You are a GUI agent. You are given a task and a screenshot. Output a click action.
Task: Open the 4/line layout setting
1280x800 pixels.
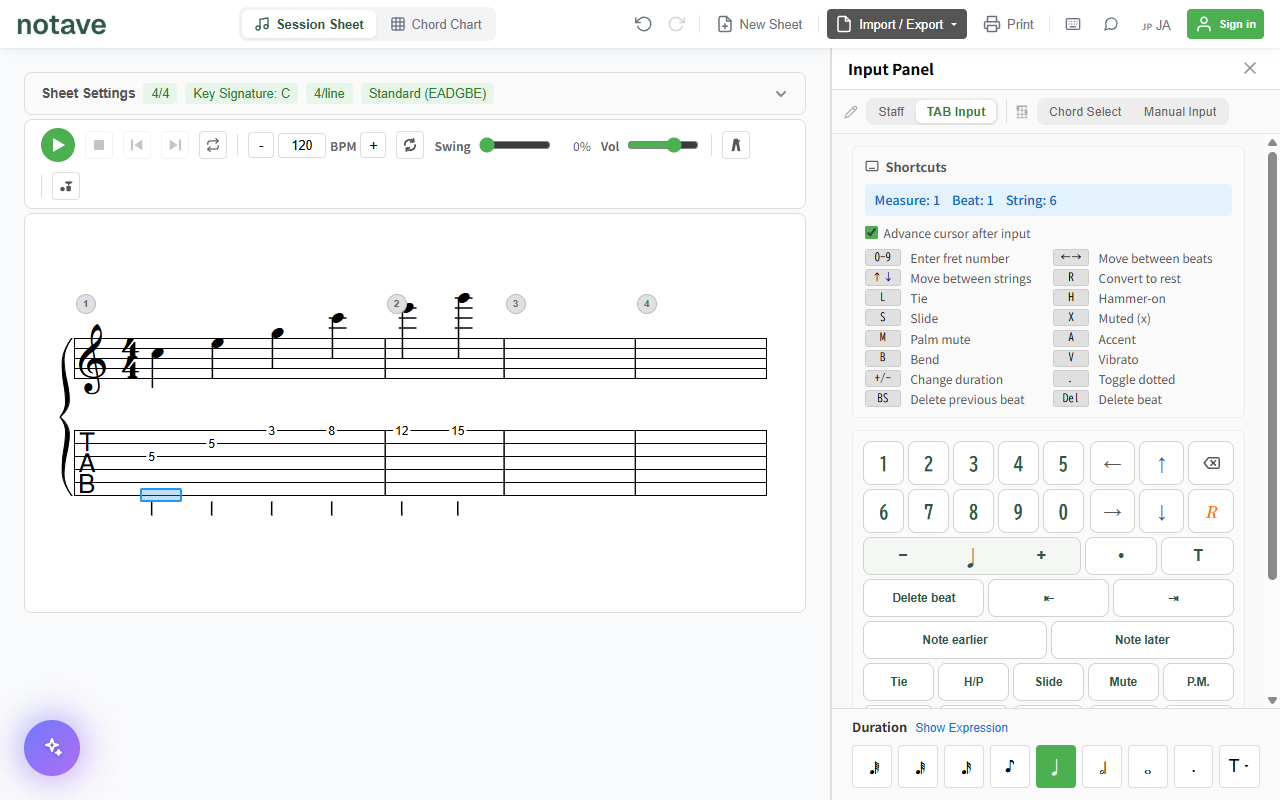click(x=329, y=93)
